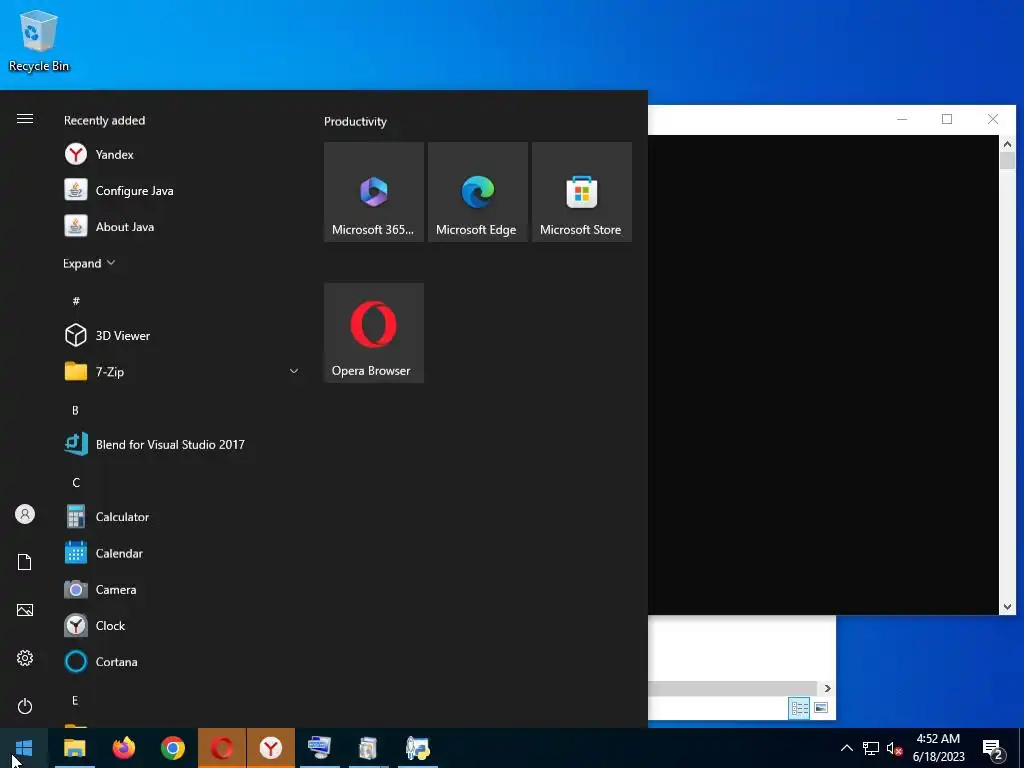Jump to the '#' letter header
Image resolution: width=1024 pixels, height=768 pixels.
coord(76,301)
